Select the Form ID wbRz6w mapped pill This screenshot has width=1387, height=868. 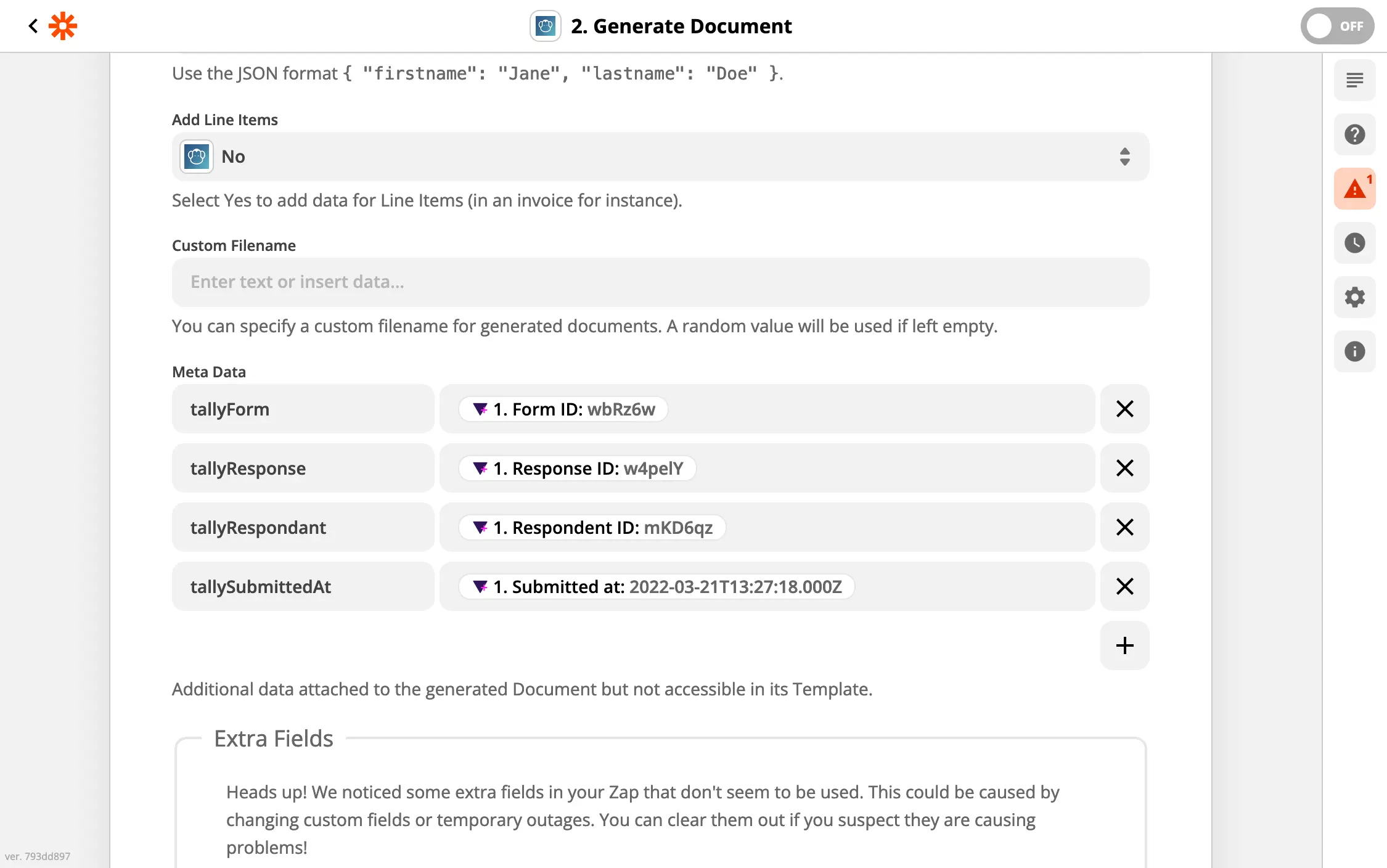pyautogui.click(x=563, y=409)
